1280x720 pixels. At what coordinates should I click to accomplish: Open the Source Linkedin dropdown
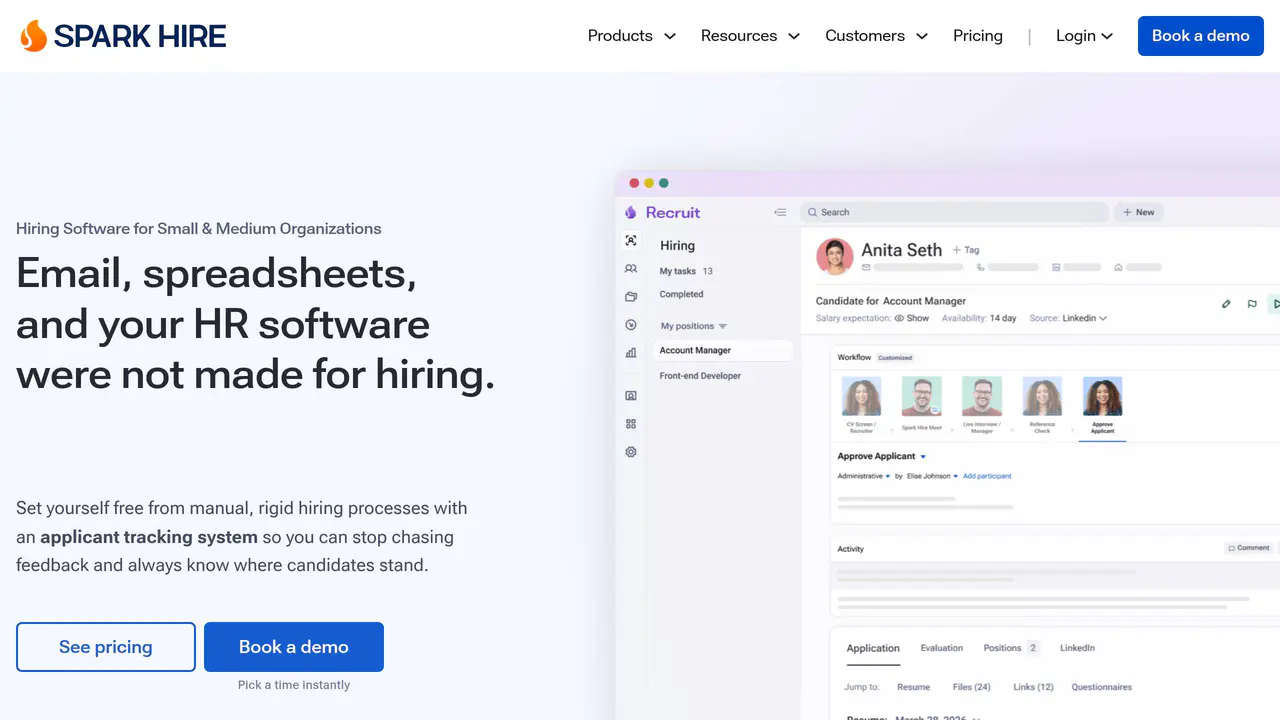[1085, 318]
